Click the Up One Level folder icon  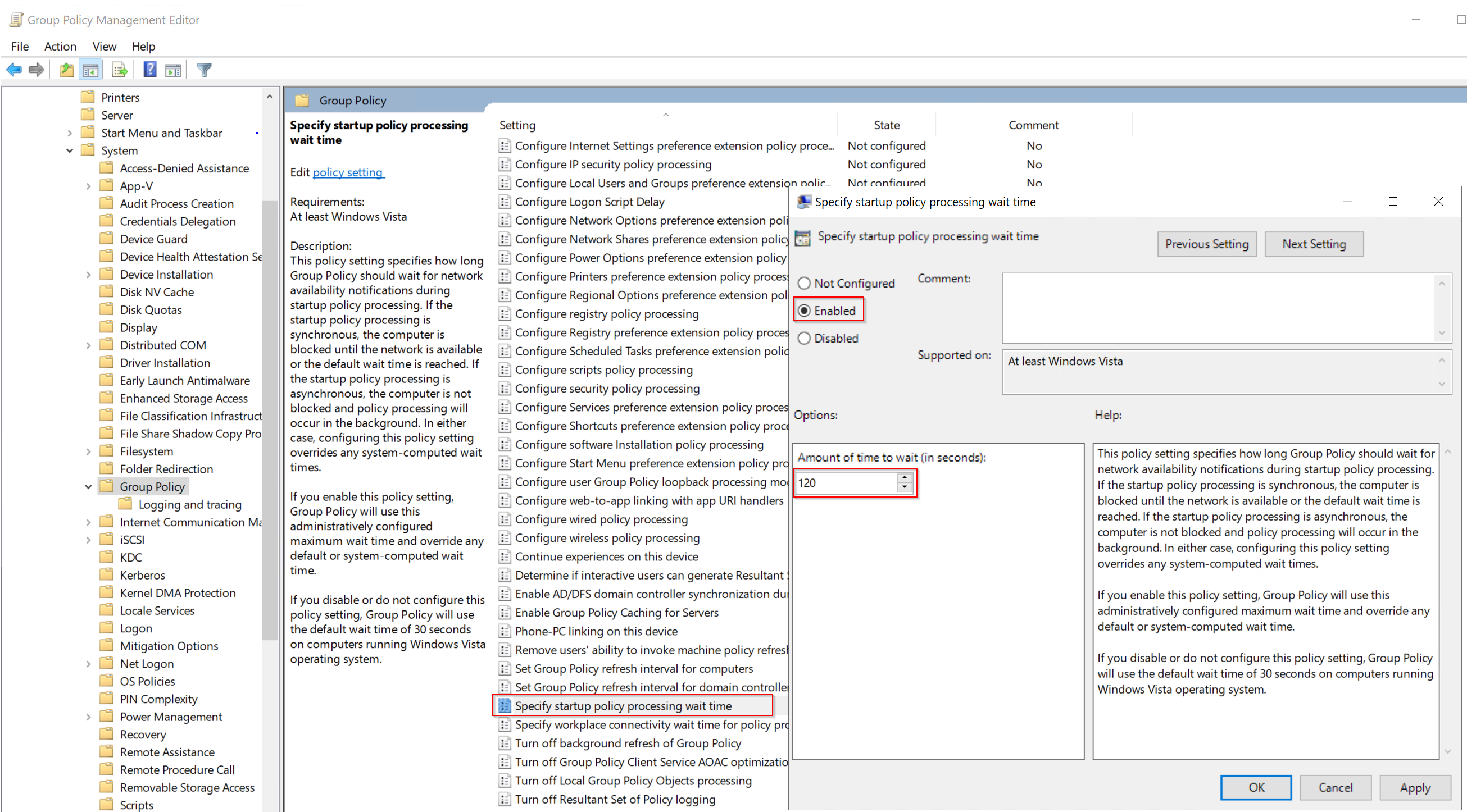coord(67,70)
